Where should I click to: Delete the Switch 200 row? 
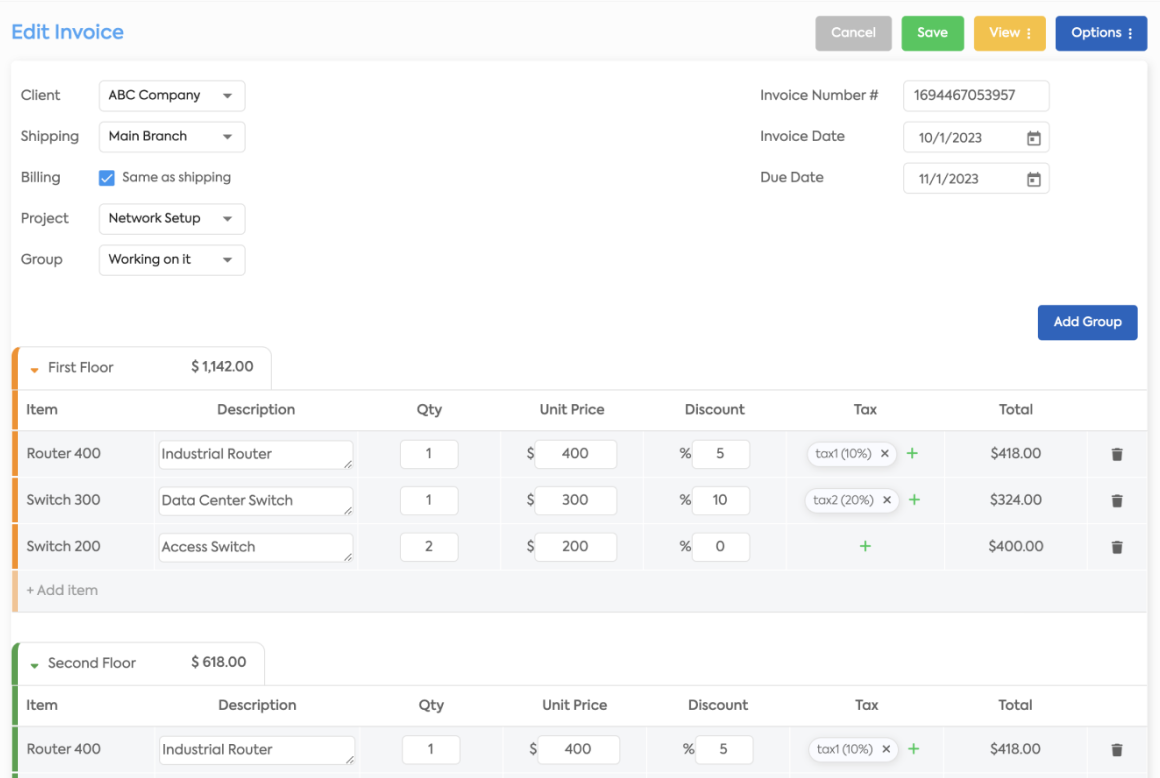click(x=1116, y=547)
